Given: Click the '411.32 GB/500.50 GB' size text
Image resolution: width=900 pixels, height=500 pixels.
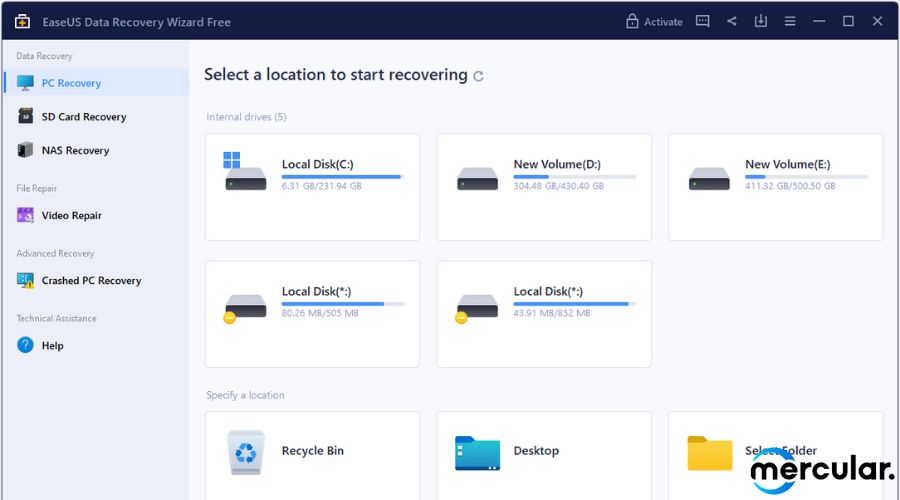Looking at the screenshot, I should [790, 186].
